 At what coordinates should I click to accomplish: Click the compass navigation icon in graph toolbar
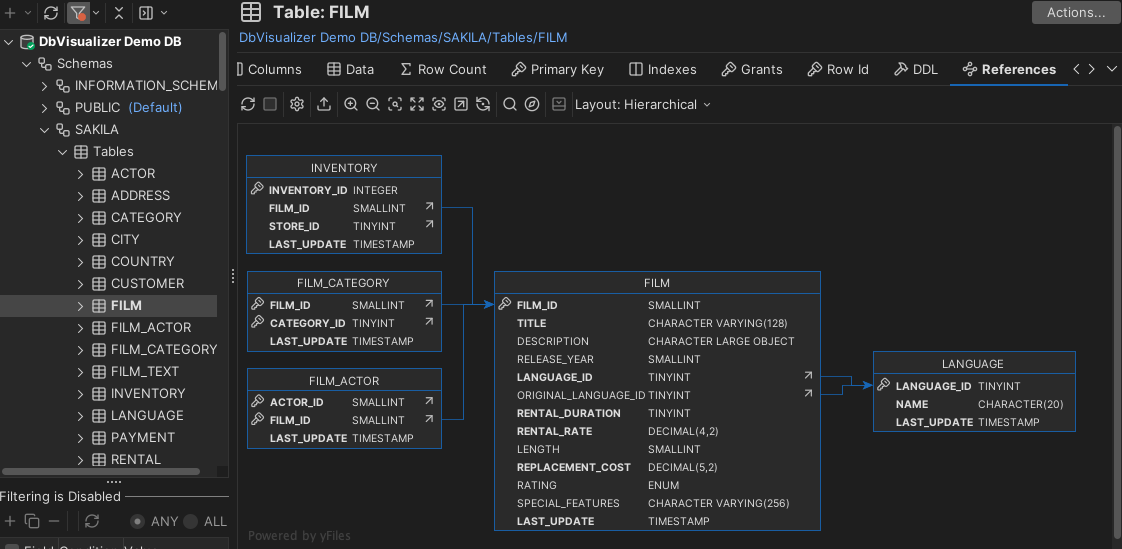pyautogui.click(x=532, y=104)
